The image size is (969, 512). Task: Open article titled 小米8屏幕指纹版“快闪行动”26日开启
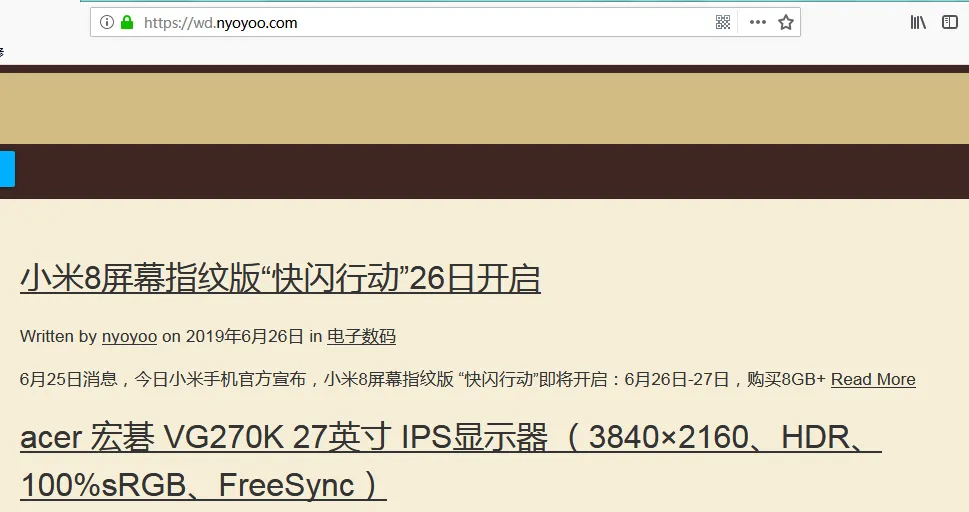[280, 278]
